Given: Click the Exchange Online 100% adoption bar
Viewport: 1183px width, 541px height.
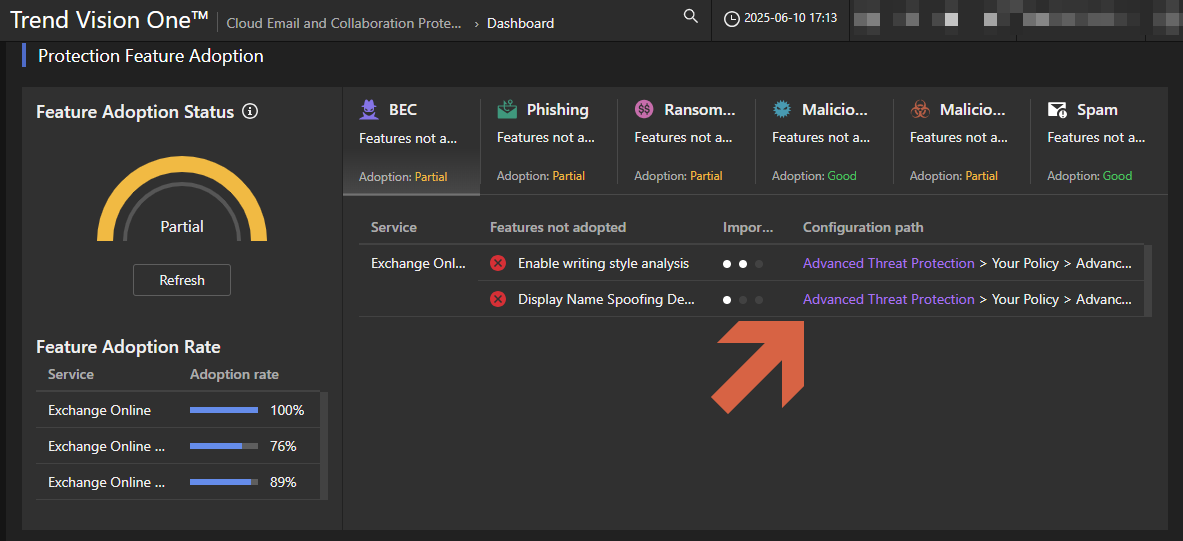Looking at the screenshot, I should (x=224, y=410).
